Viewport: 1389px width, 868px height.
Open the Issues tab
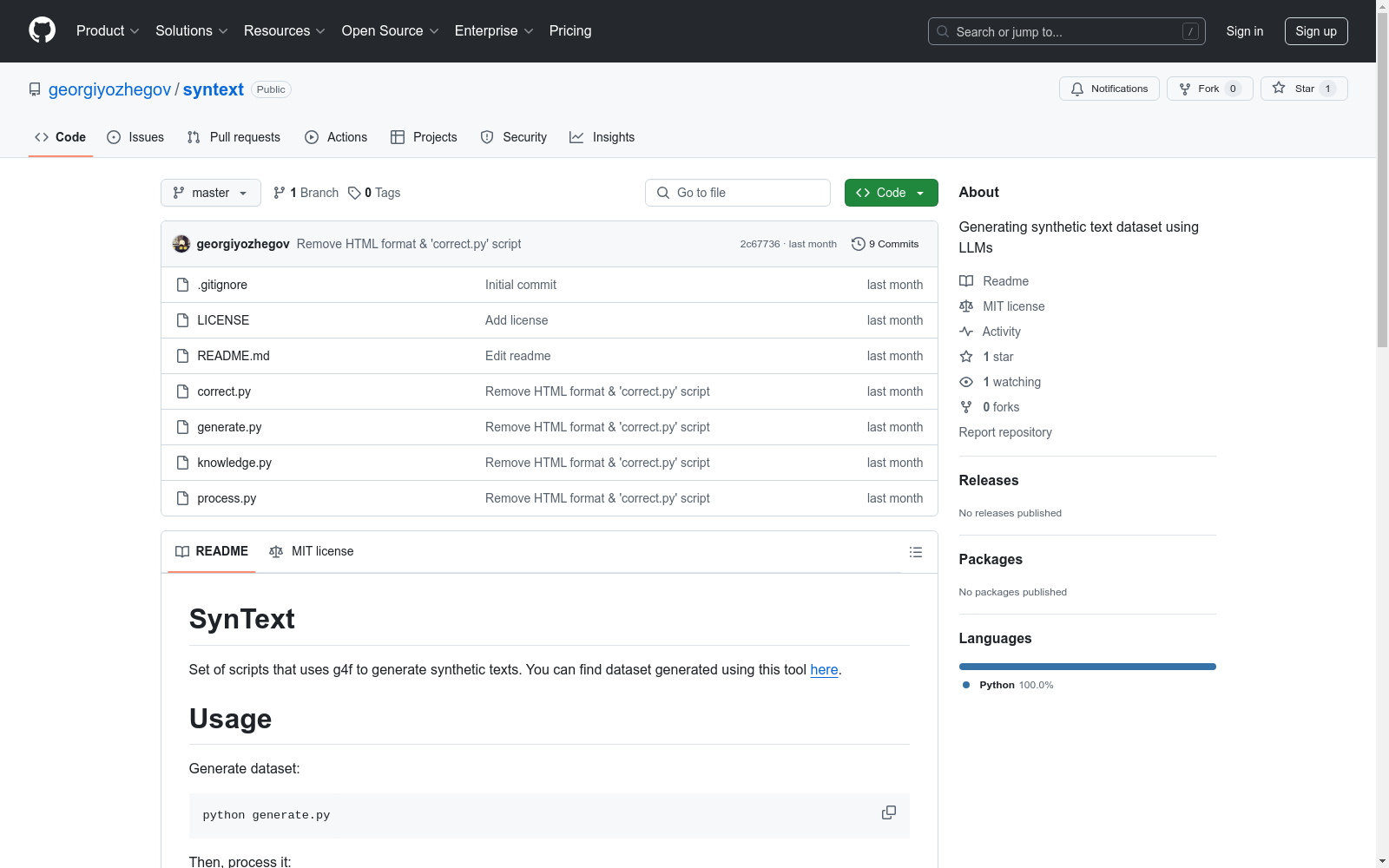(x=135, y=137)
